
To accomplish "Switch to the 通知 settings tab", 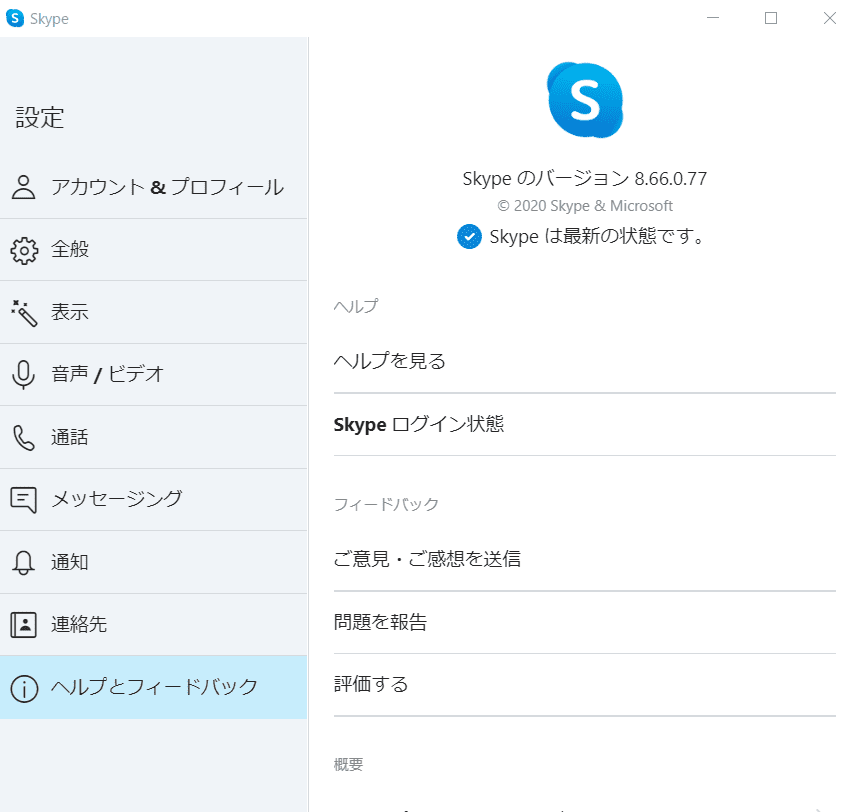I will pos(70,562).
